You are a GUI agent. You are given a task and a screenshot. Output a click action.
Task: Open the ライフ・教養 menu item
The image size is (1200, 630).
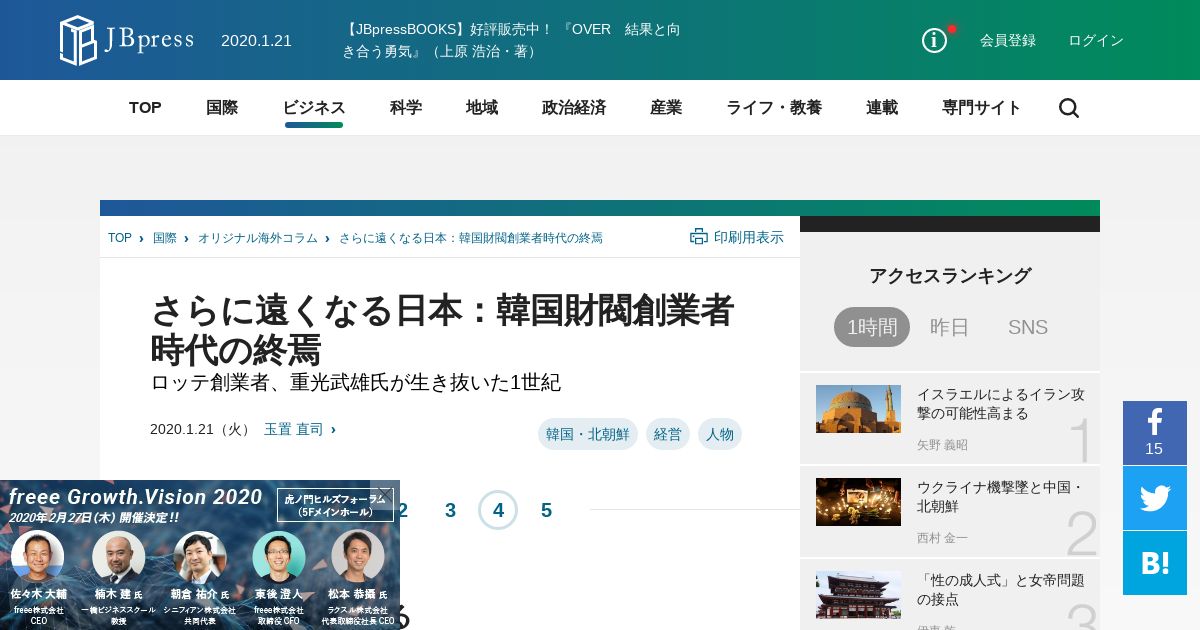coord(774,108)
